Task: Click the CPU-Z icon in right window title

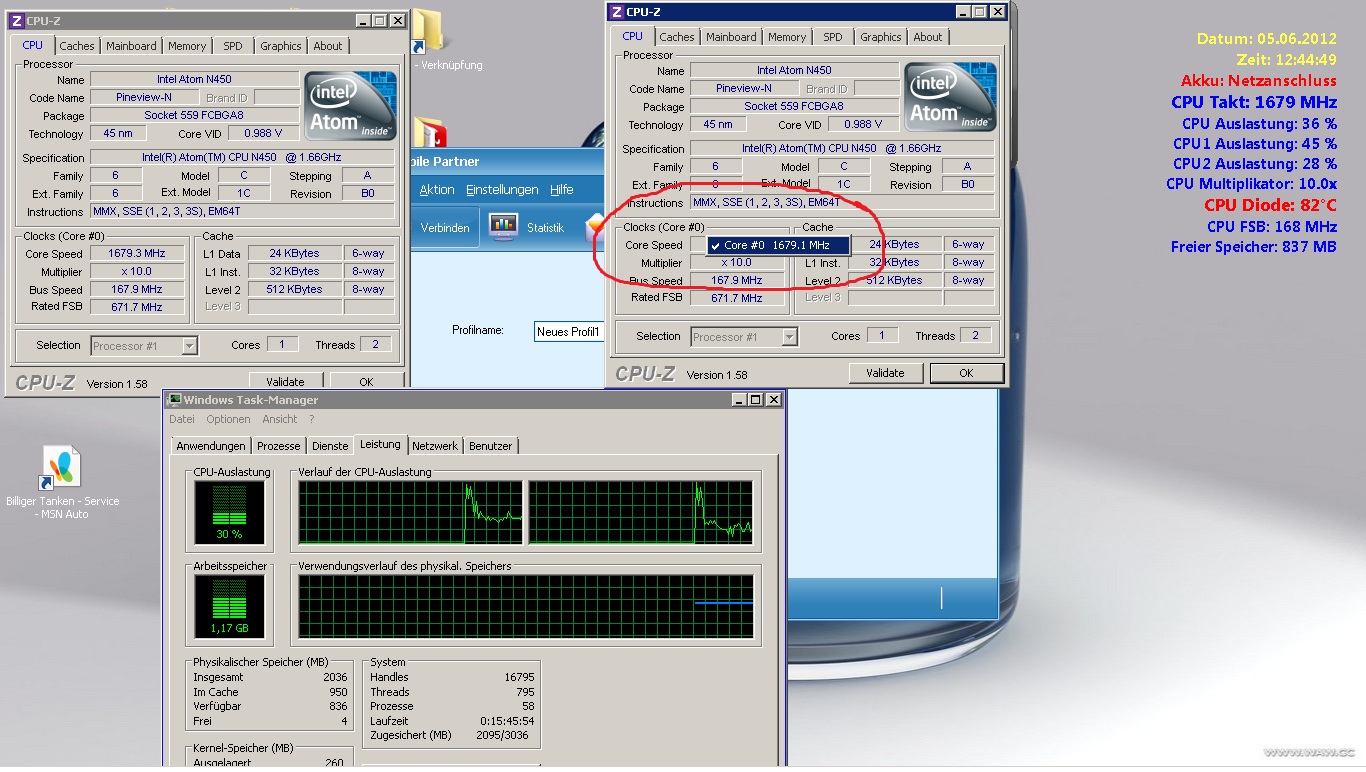Action: [x=617, y=12]
